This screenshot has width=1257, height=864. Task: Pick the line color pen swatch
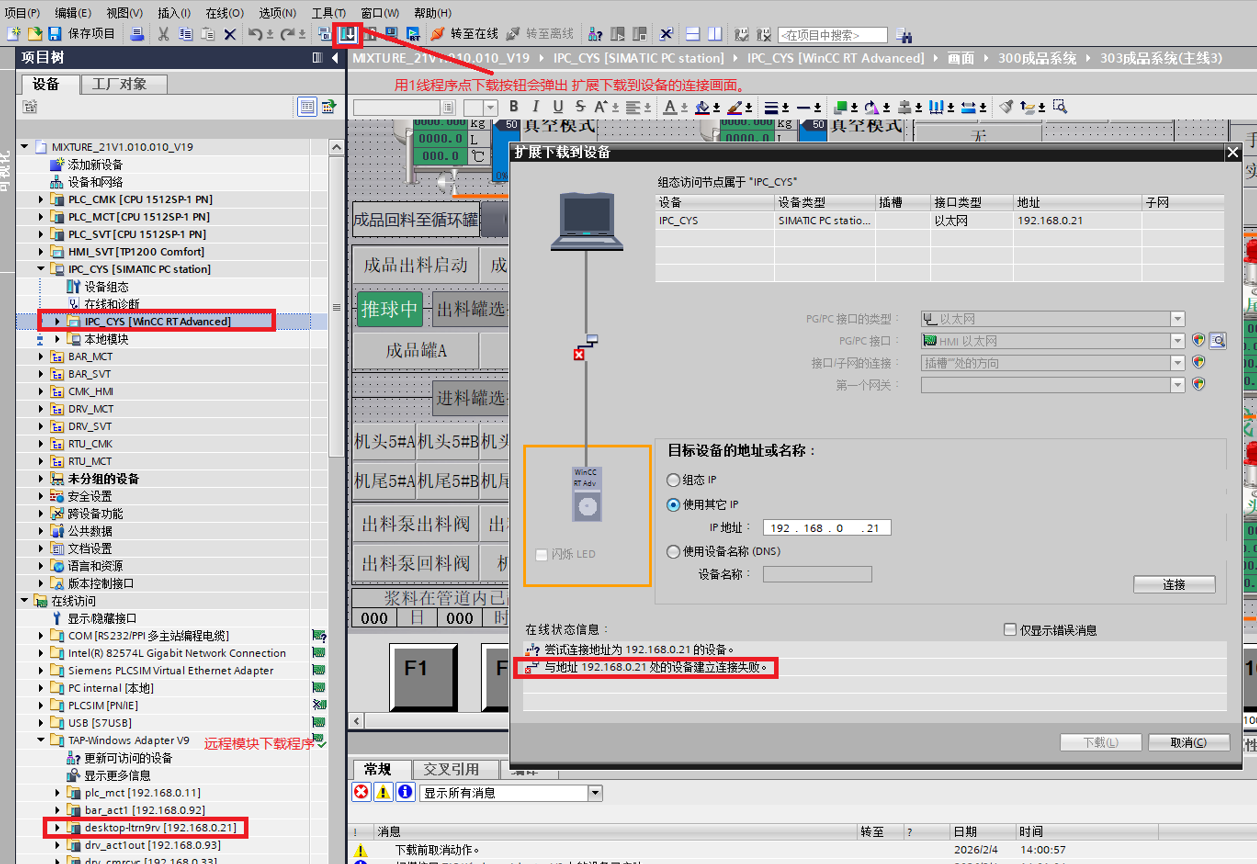pos(735,107)
